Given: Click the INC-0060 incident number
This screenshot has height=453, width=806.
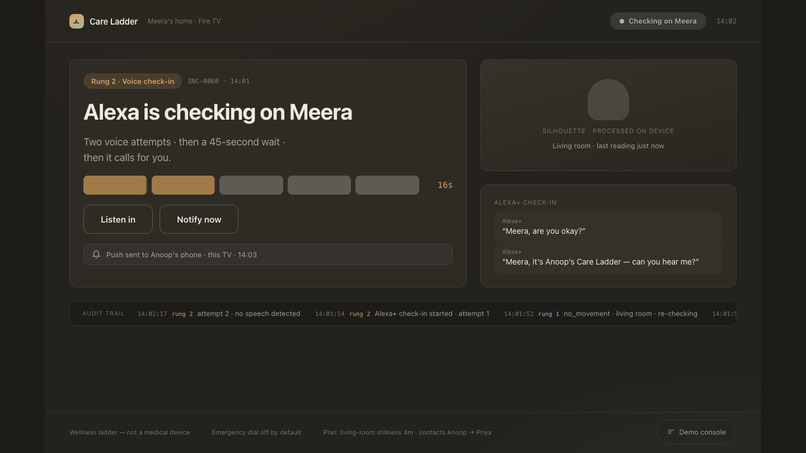Looking at the screenshot, I should pos(203,81).
